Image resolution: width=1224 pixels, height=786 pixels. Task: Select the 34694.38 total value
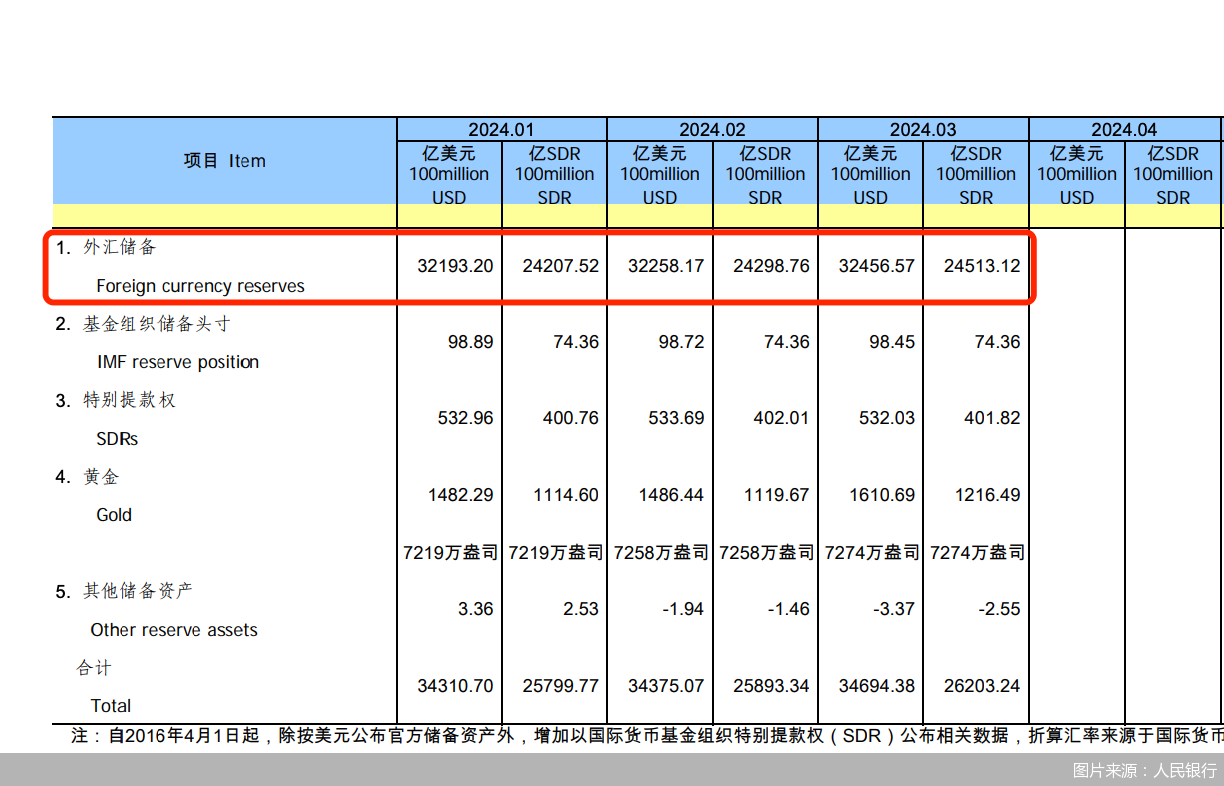click(x=876, y=686)
